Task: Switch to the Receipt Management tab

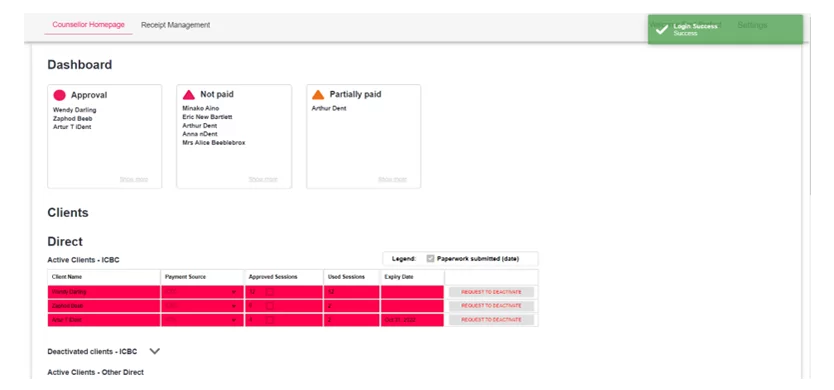Action: click(x=176, y=25)
